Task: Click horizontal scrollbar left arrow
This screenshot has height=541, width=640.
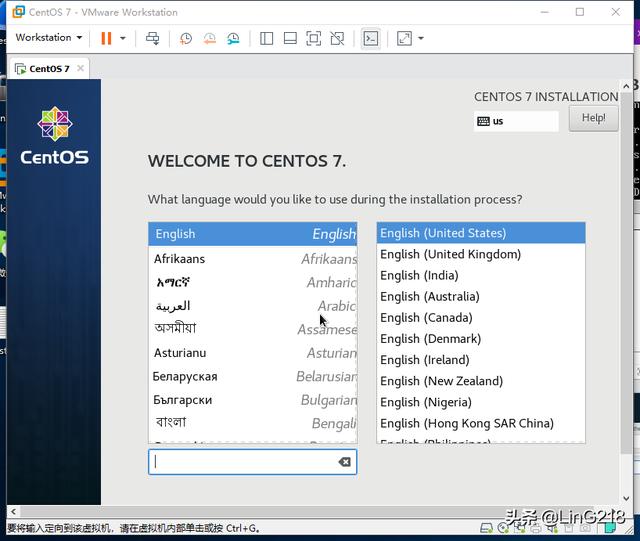Action: (13, 511)
